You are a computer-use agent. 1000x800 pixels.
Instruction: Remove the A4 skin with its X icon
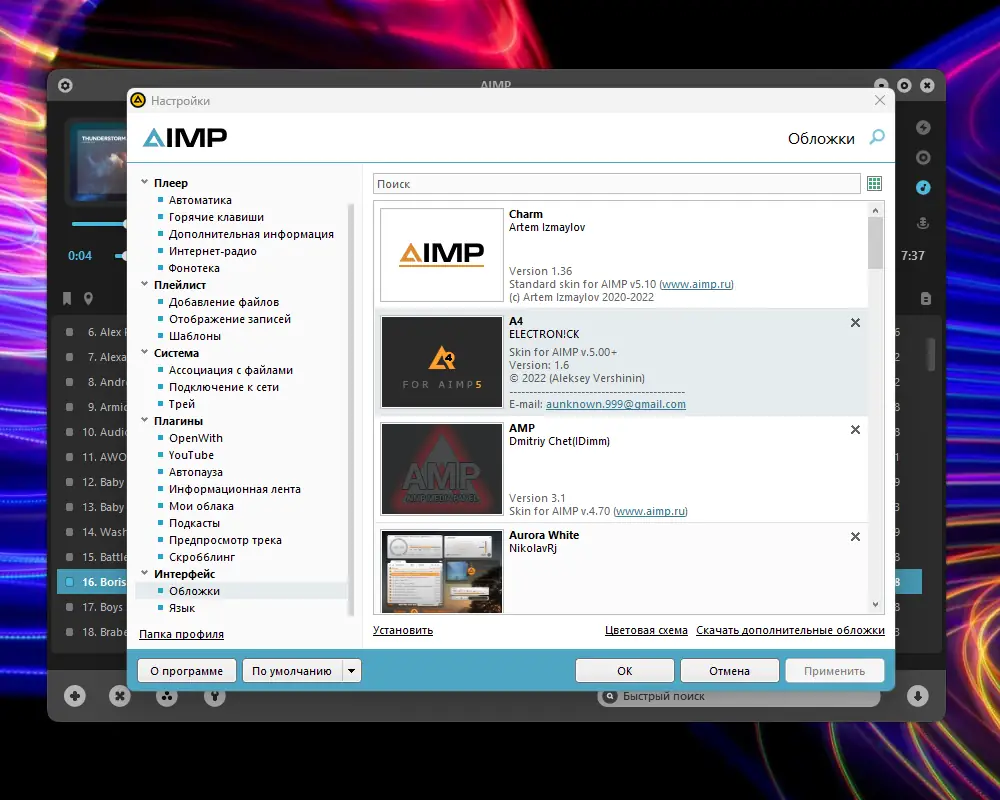tap(855, 323)
